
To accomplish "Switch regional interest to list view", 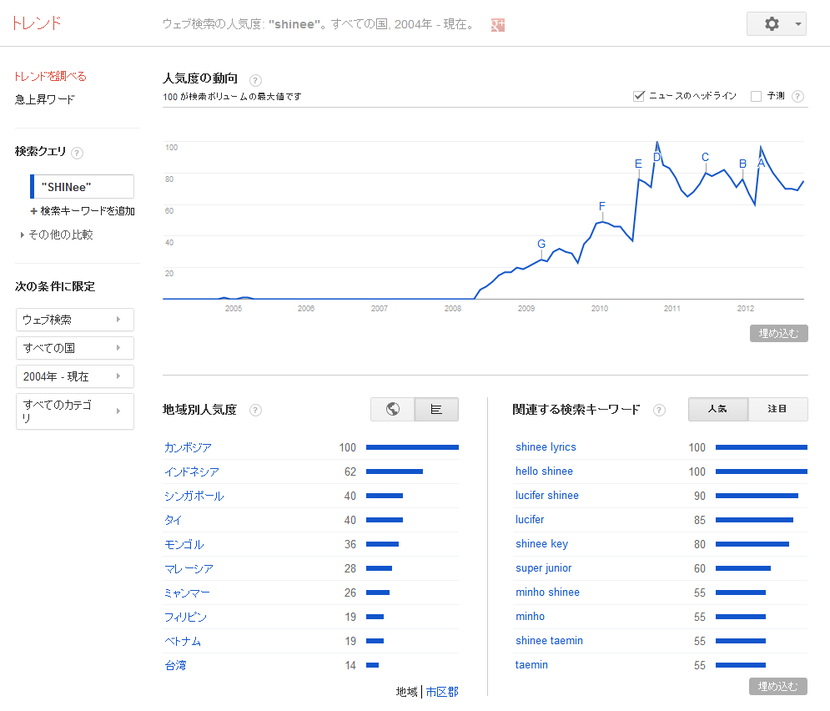I will click(x=437, y=409).
